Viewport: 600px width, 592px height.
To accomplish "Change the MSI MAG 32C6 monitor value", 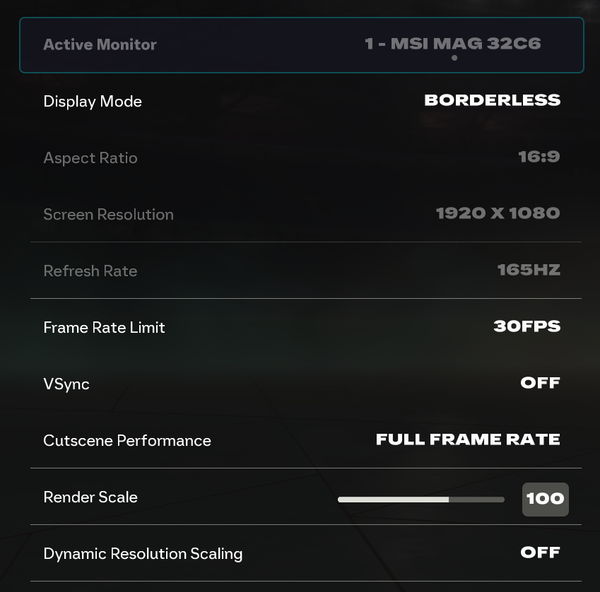I will [x=452, y=45].
